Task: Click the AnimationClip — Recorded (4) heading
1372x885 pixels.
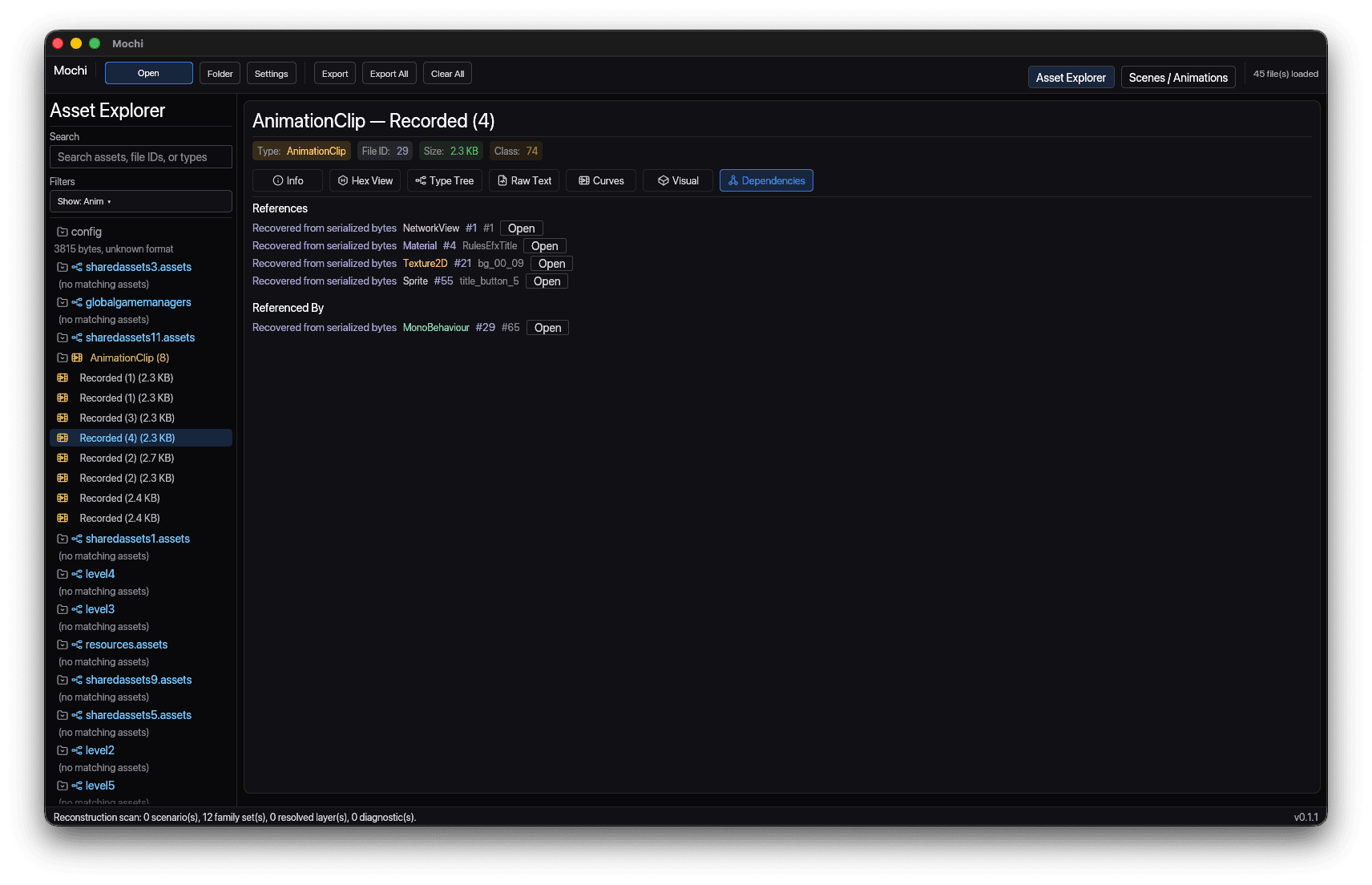Action: tap(373, 121)
